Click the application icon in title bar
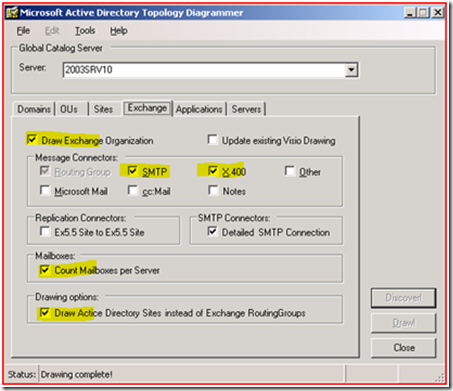The height and width of the screenshot is (391, 453). click(12, 13)
